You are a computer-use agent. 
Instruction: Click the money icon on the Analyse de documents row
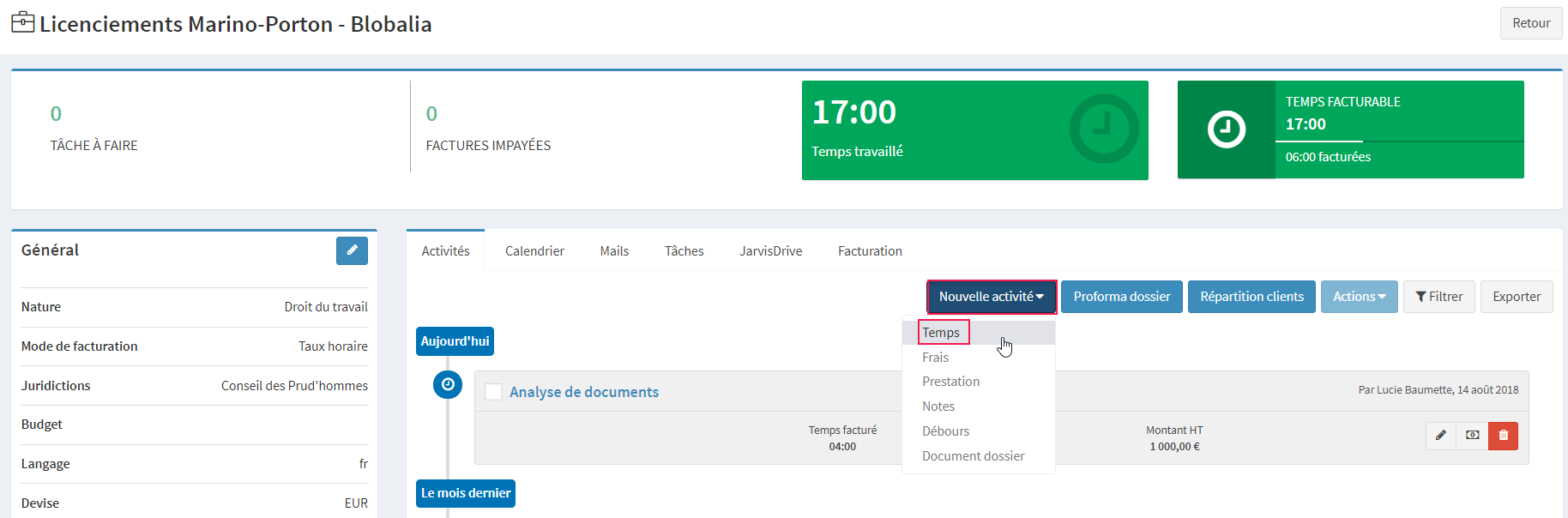click(x=1473, y=436)
